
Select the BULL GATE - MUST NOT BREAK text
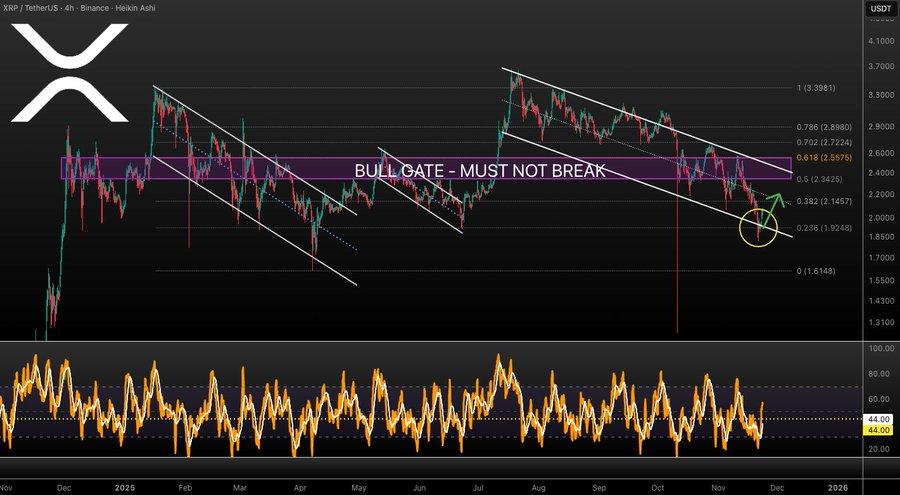(479, 171)
